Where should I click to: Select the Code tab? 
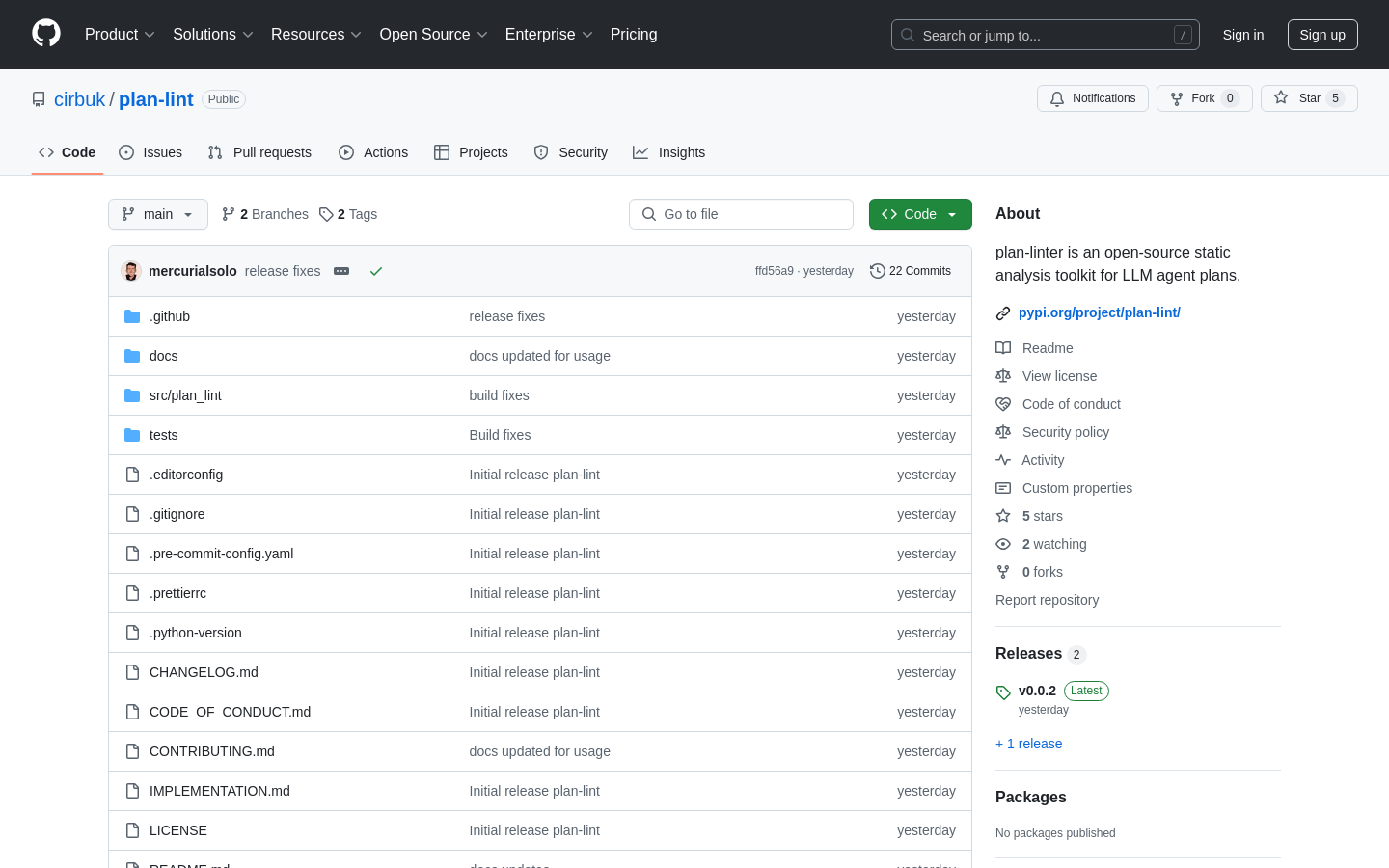coord(68,152)
